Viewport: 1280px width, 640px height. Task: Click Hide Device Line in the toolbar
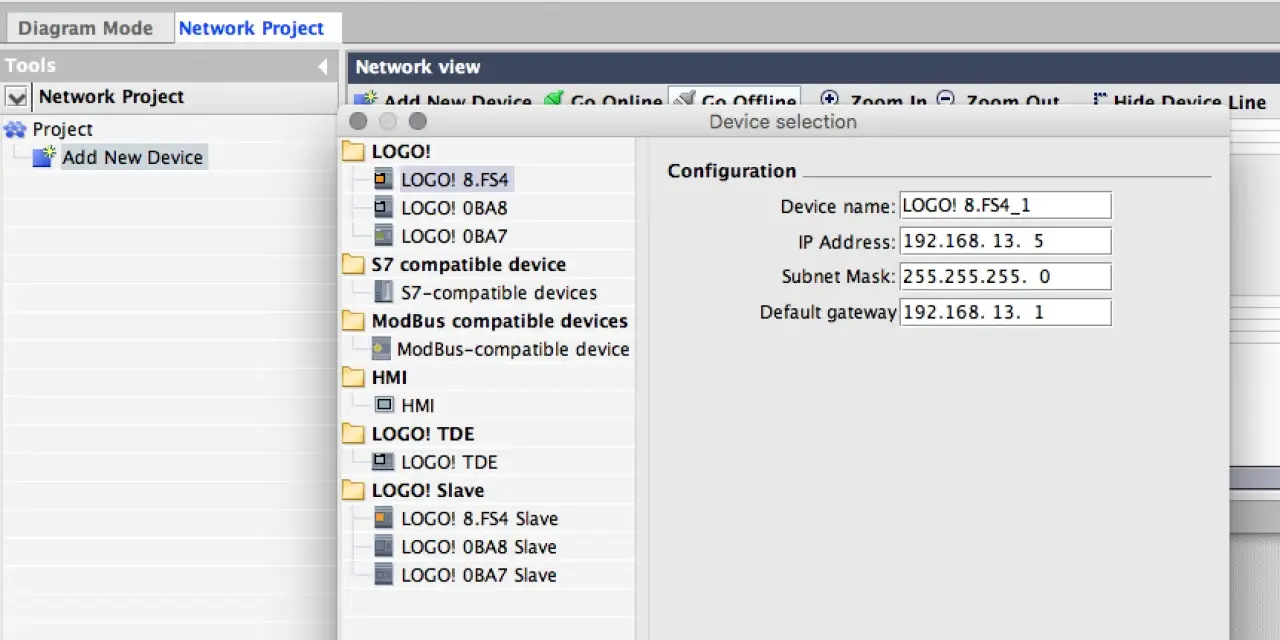[1179, 102]
